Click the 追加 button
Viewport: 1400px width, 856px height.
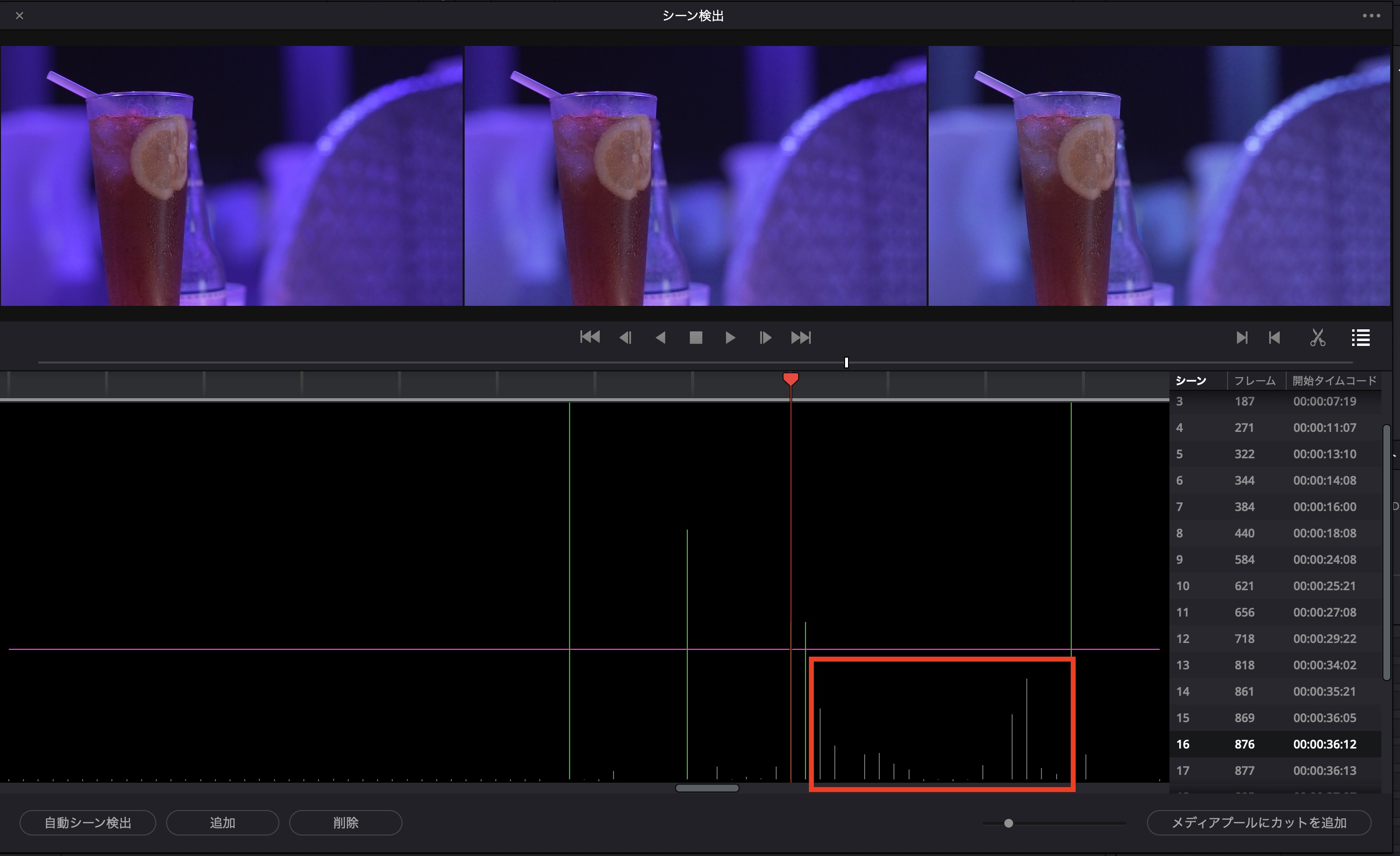222,822
